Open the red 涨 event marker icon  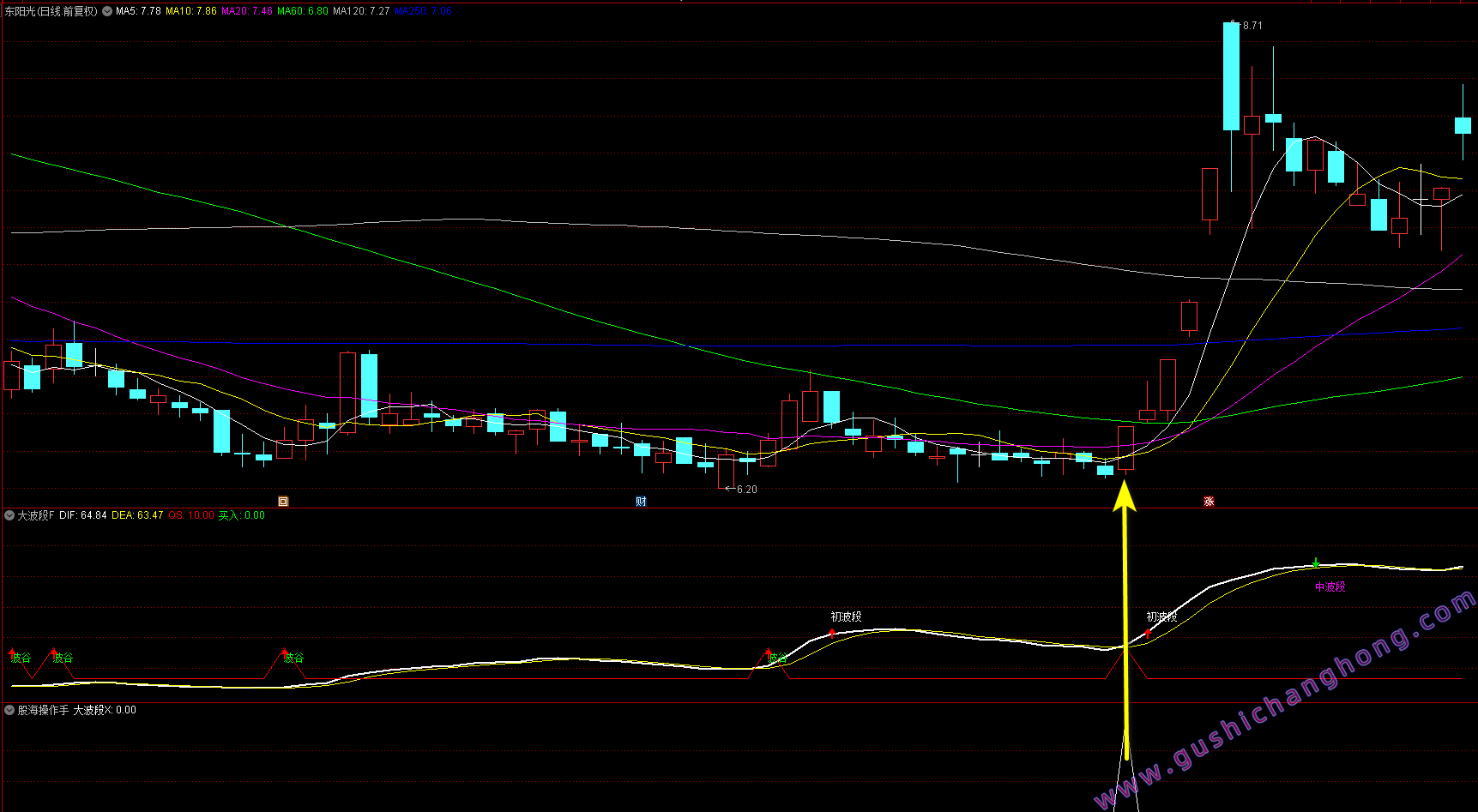[x=1209, y=502]
